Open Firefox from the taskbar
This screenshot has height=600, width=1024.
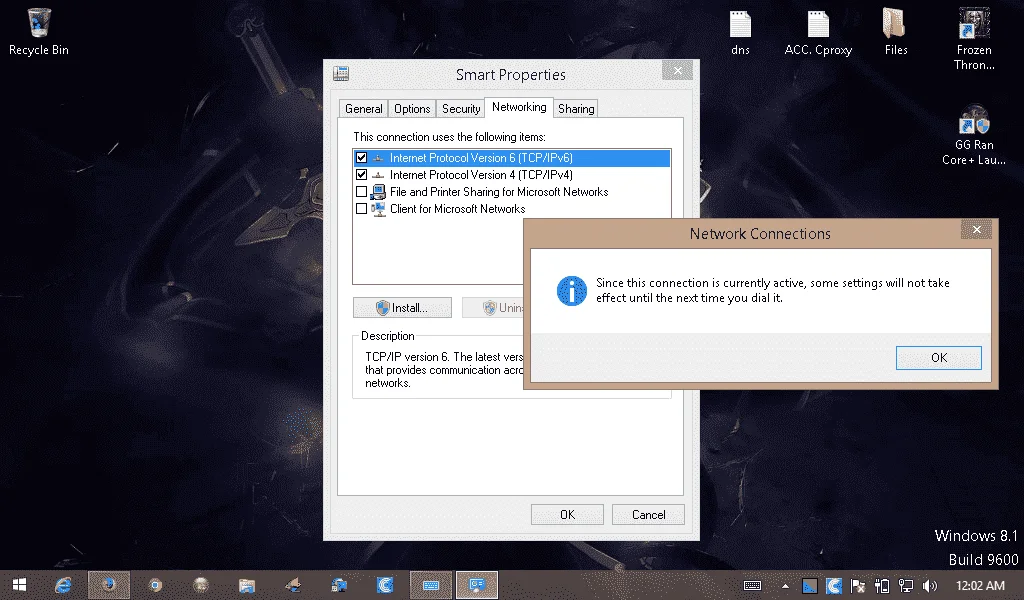(109, 585)
